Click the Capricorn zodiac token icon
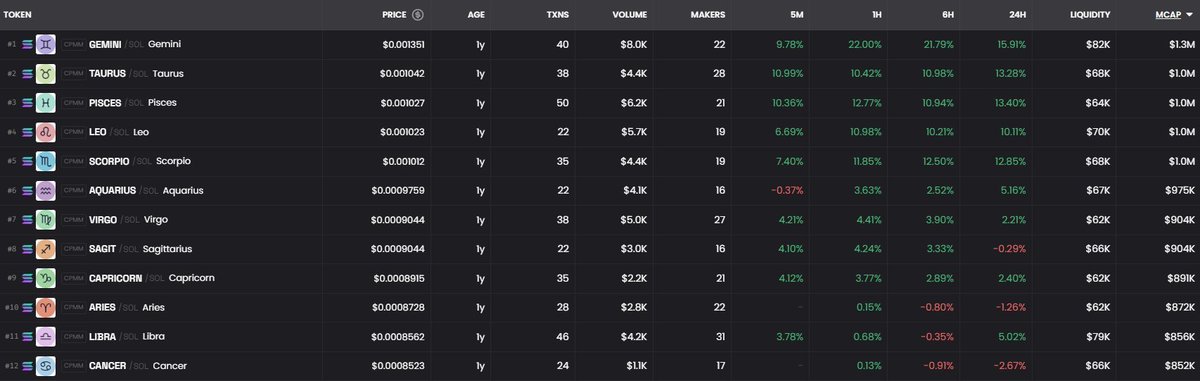This screenshot has width=1200, height=381. (47, 278)
